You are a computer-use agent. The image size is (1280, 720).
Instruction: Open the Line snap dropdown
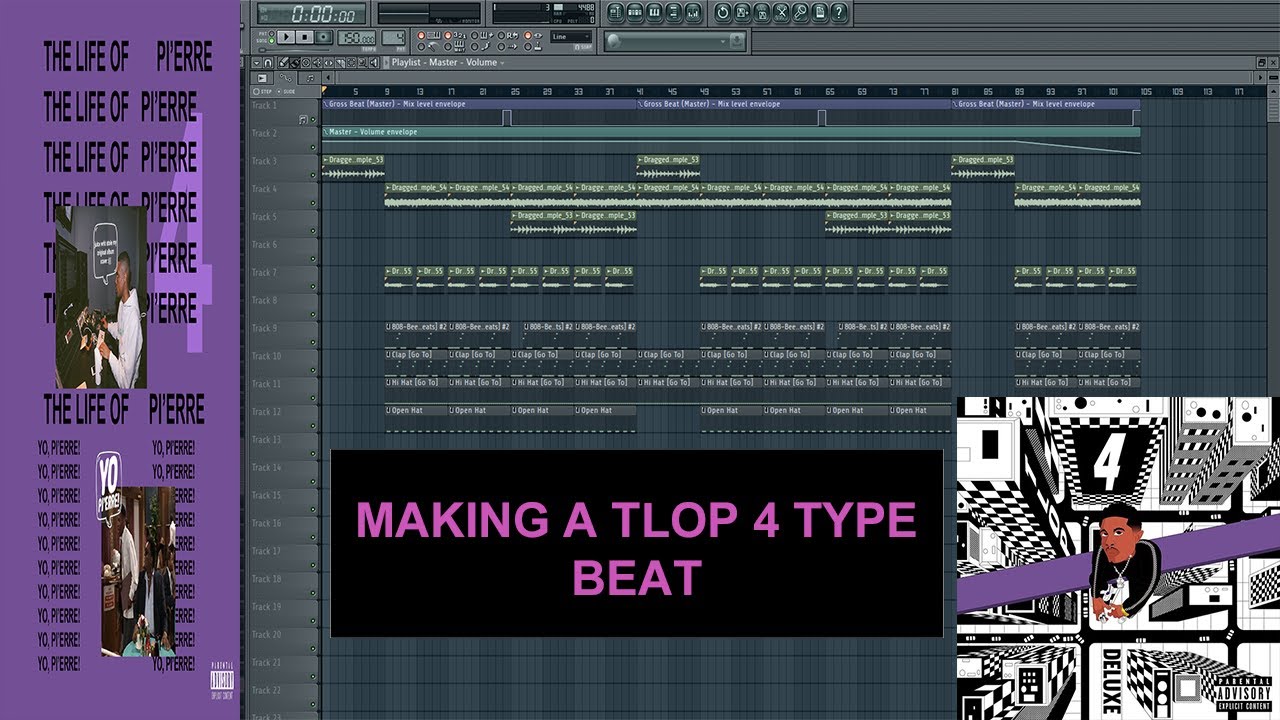(x=571, y=36)
